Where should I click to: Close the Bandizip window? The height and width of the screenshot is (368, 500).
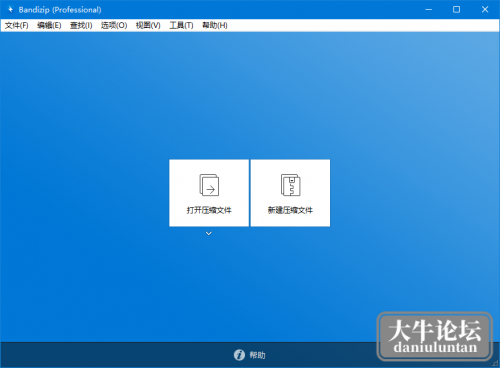(x=485, y=10)
